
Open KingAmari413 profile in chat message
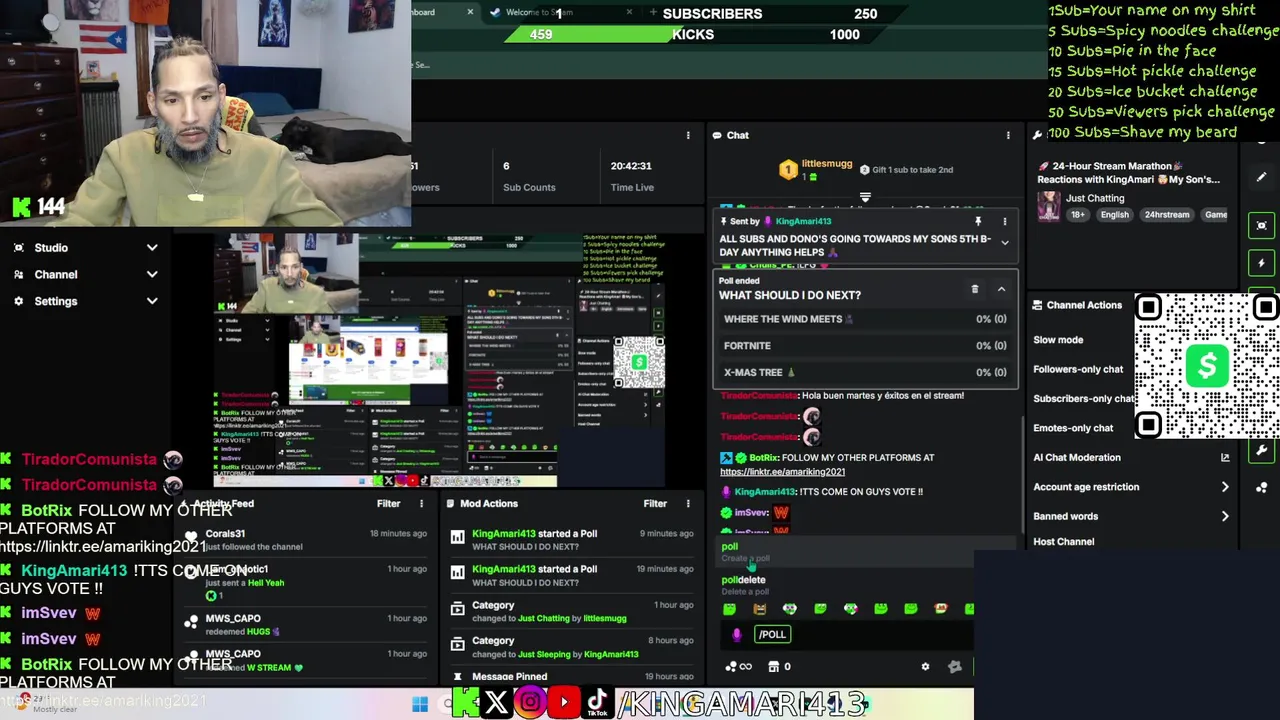pos(765,492)
